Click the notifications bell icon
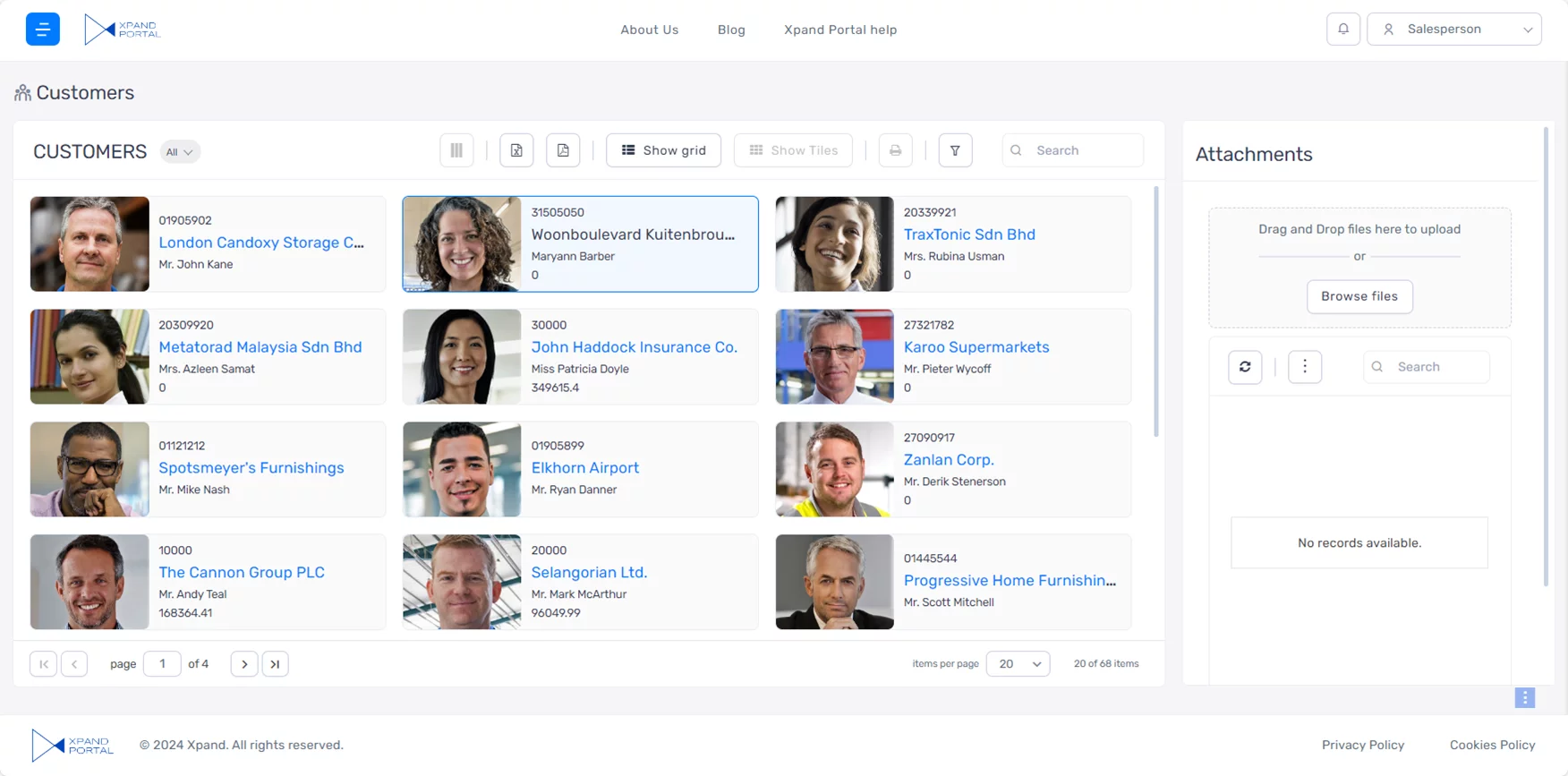Image resolution: width=1568 pixels, height=776 pixels. point(1342,30)
